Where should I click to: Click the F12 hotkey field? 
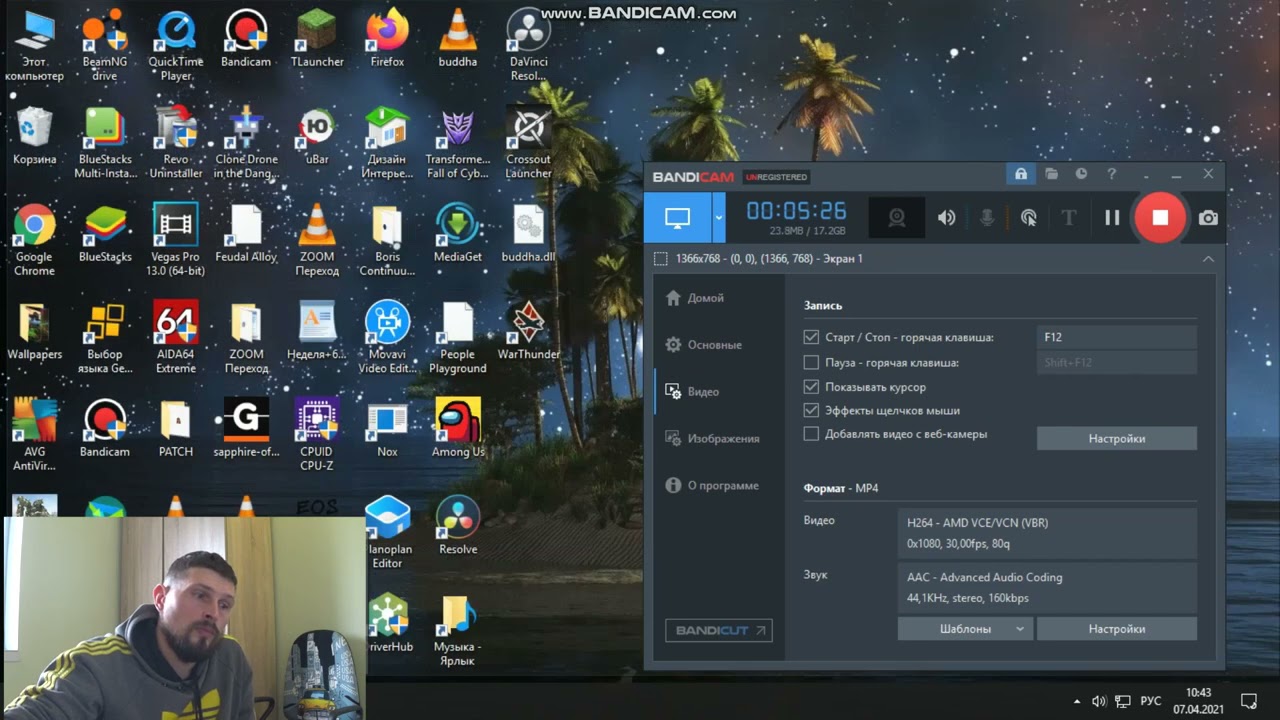pyautogui.click(x=1116, y=338)
